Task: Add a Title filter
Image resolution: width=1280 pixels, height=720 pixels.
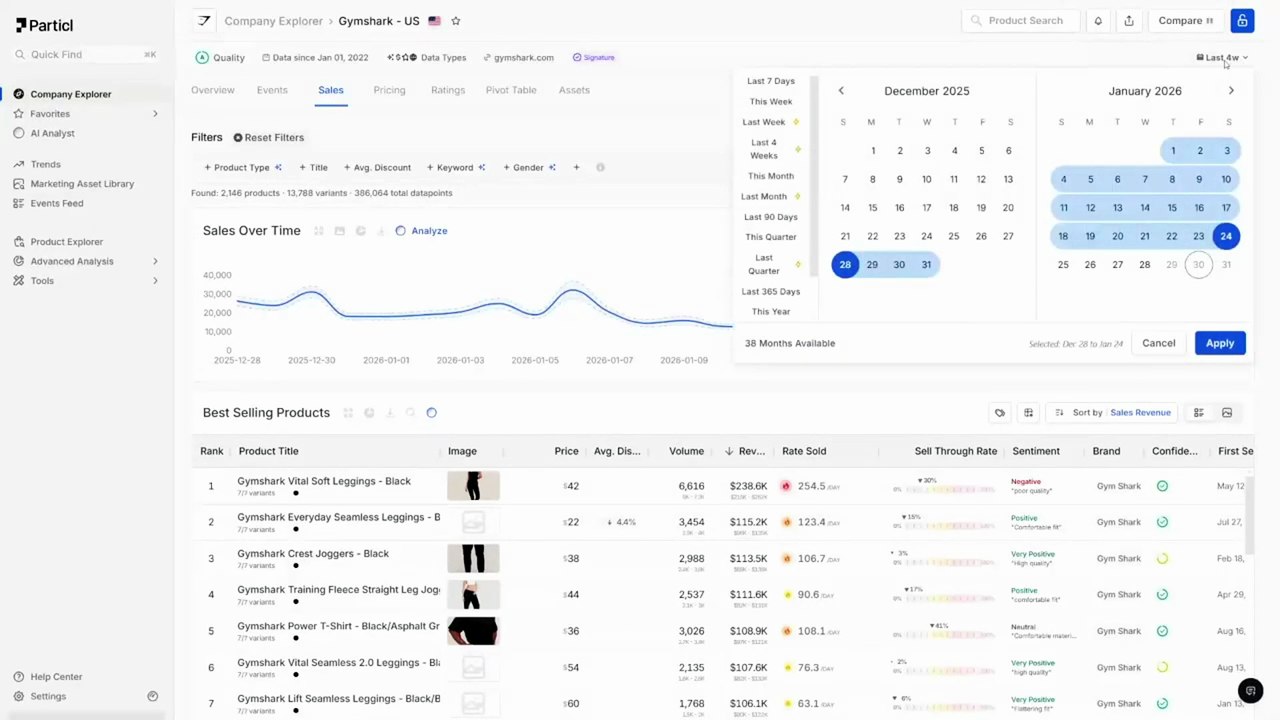Action: tap(314, 168)
